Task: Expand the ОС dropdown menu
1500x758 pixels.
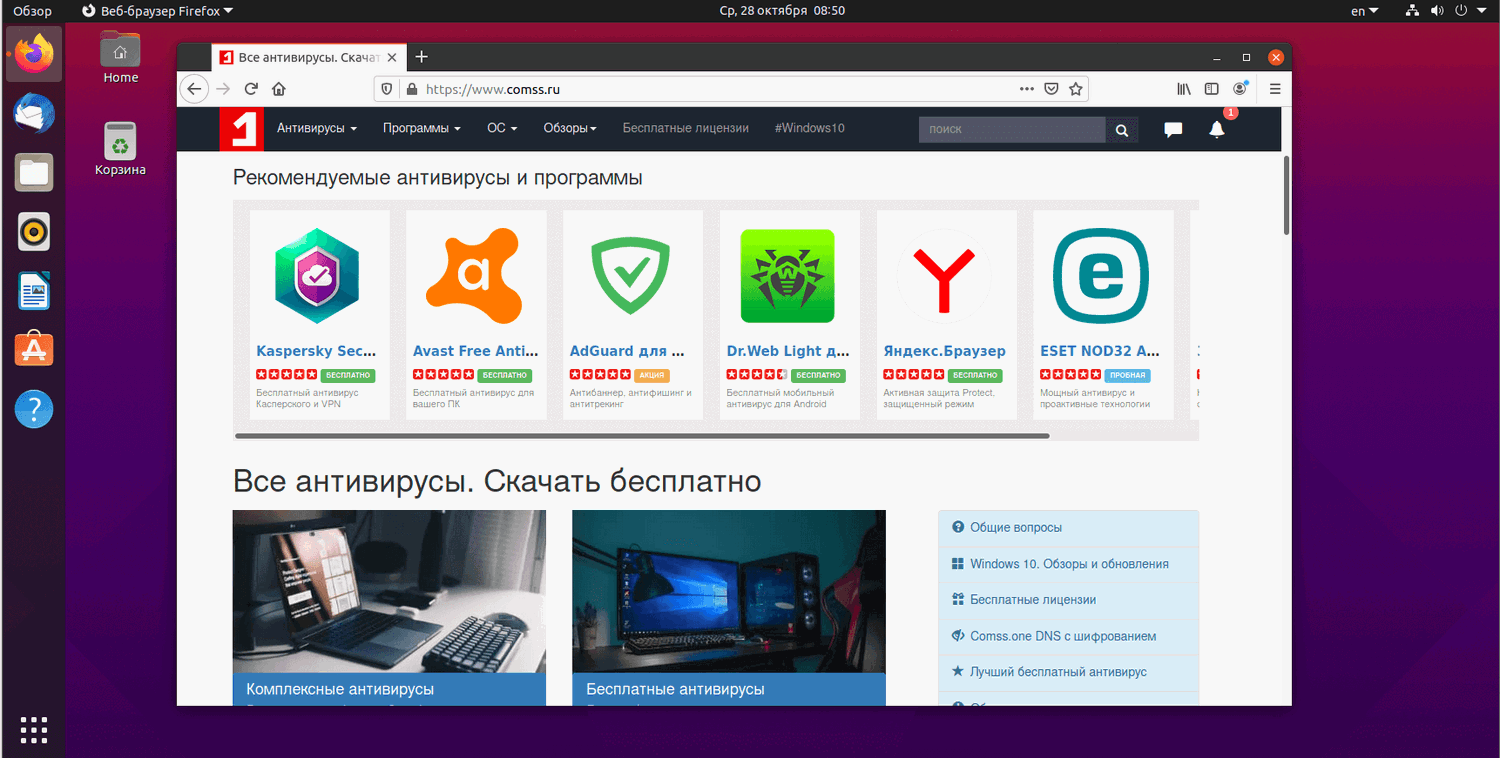Action: click(502, 128)
